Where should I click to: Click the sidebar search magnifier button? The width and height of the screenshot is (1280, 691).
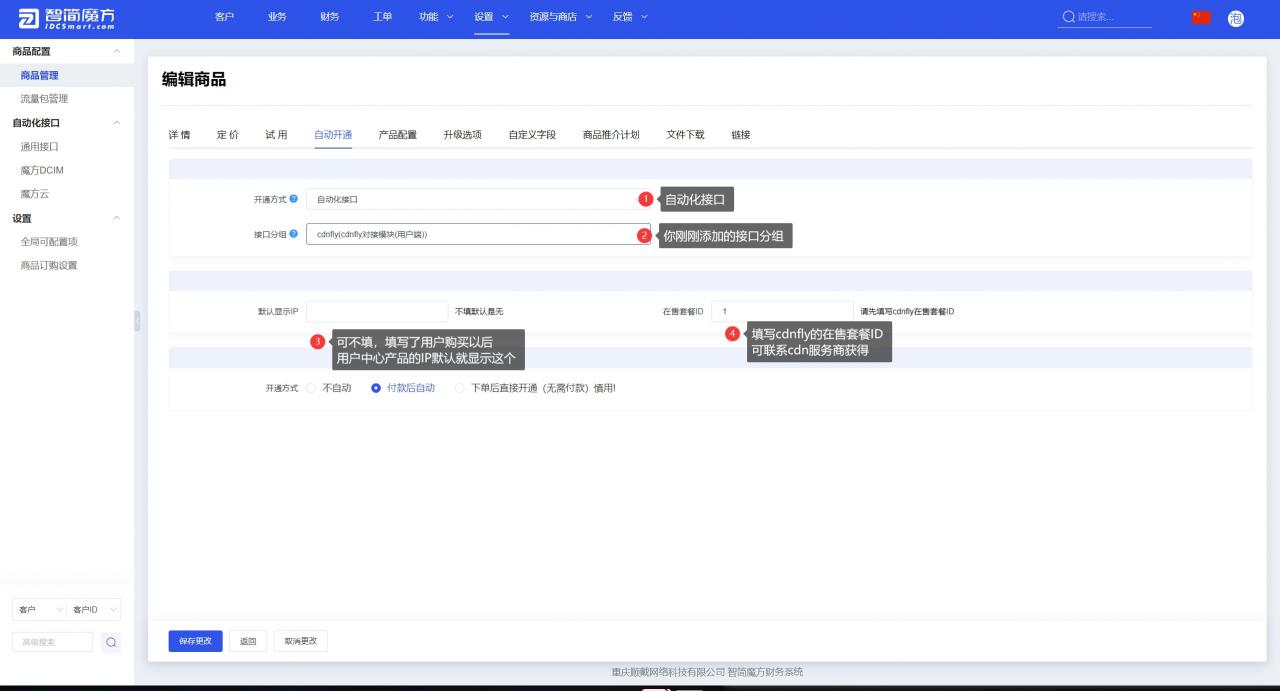tap(111, 642)
